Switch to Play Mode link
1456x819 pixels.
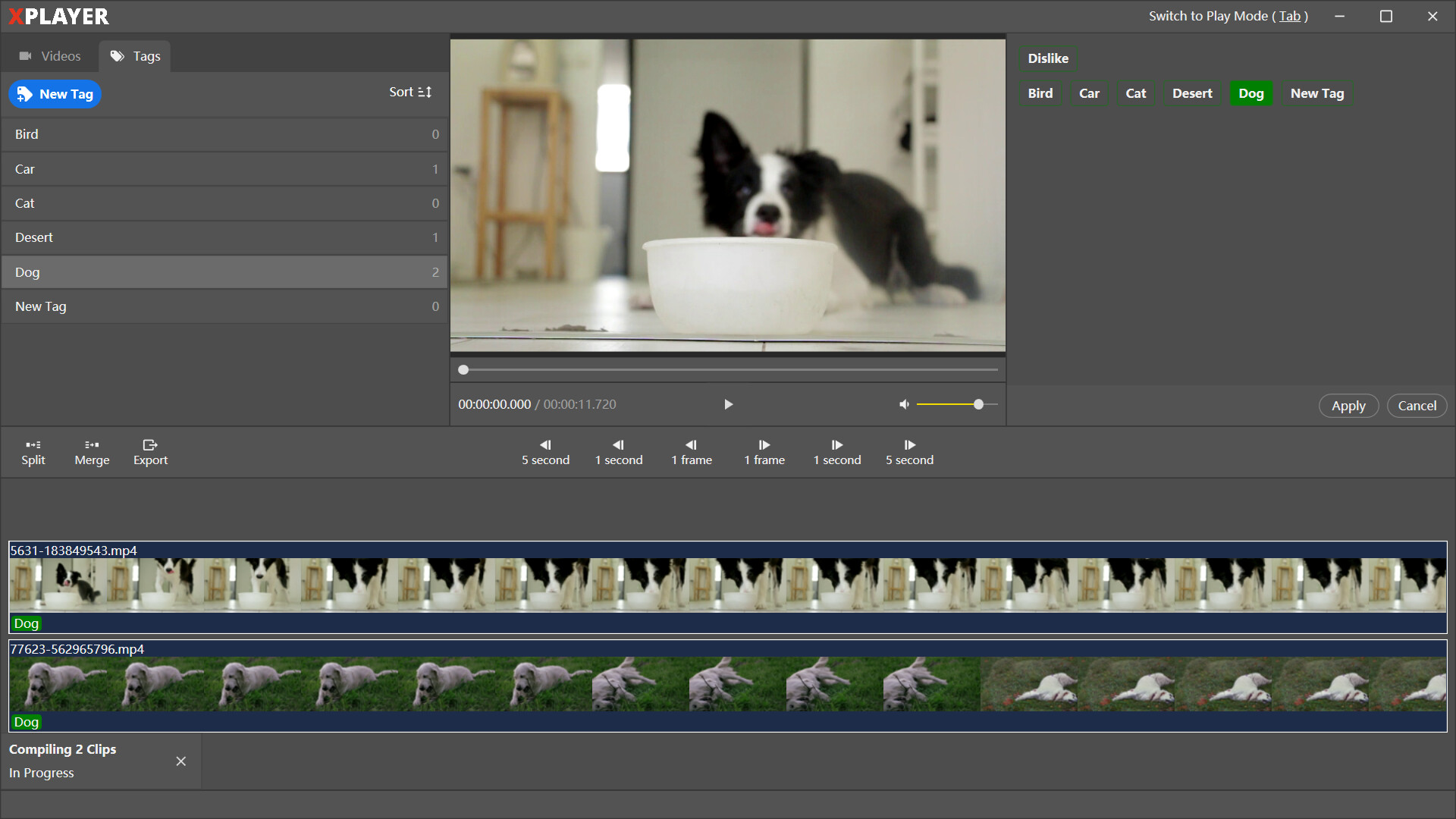pyautogui.click(x=1228, y=16)
